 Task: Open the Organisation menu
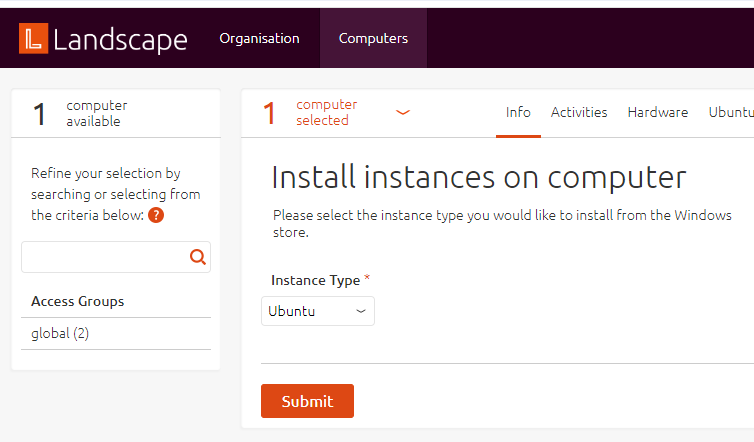pyautogui.click(x=259, y=38)
